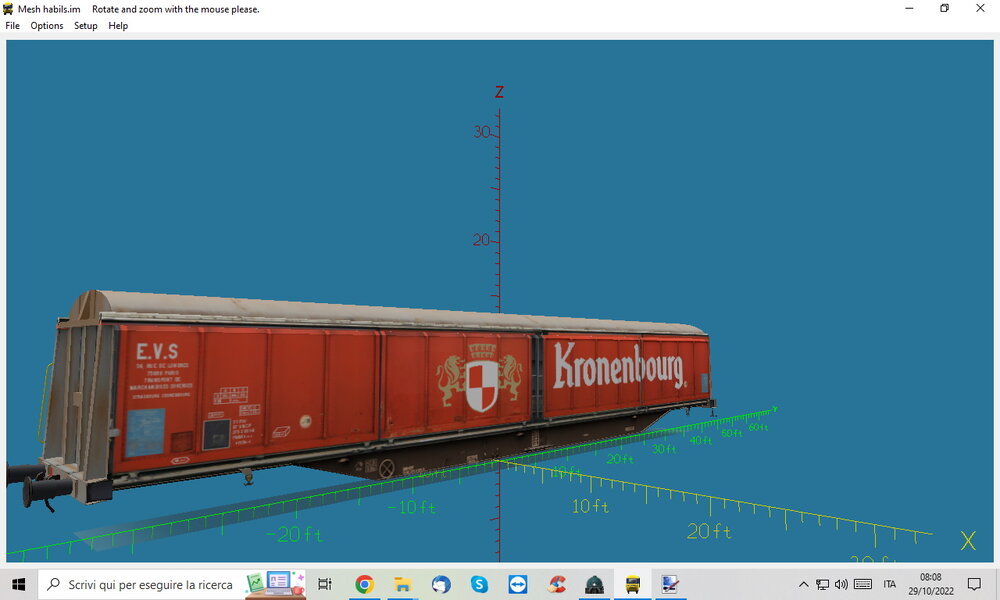The width and height of the screenshot is (1000, 600).
Task: Open the notification center icon
Action: pyautogui.click(x=974, y=584)
